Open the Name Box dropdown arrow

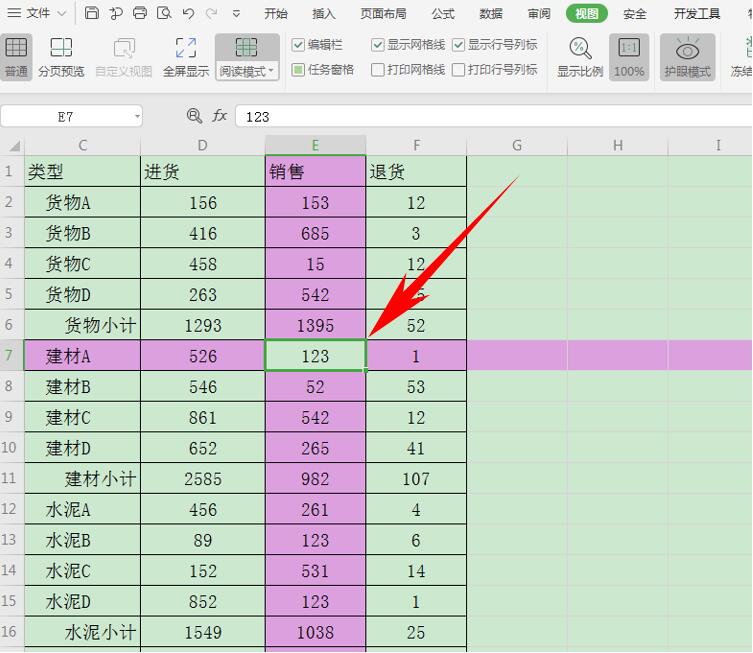[137, 116]
